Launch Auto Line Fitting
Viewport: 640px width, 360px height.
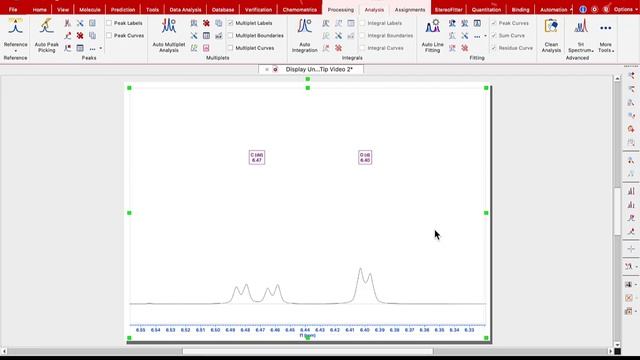point(432,35)
